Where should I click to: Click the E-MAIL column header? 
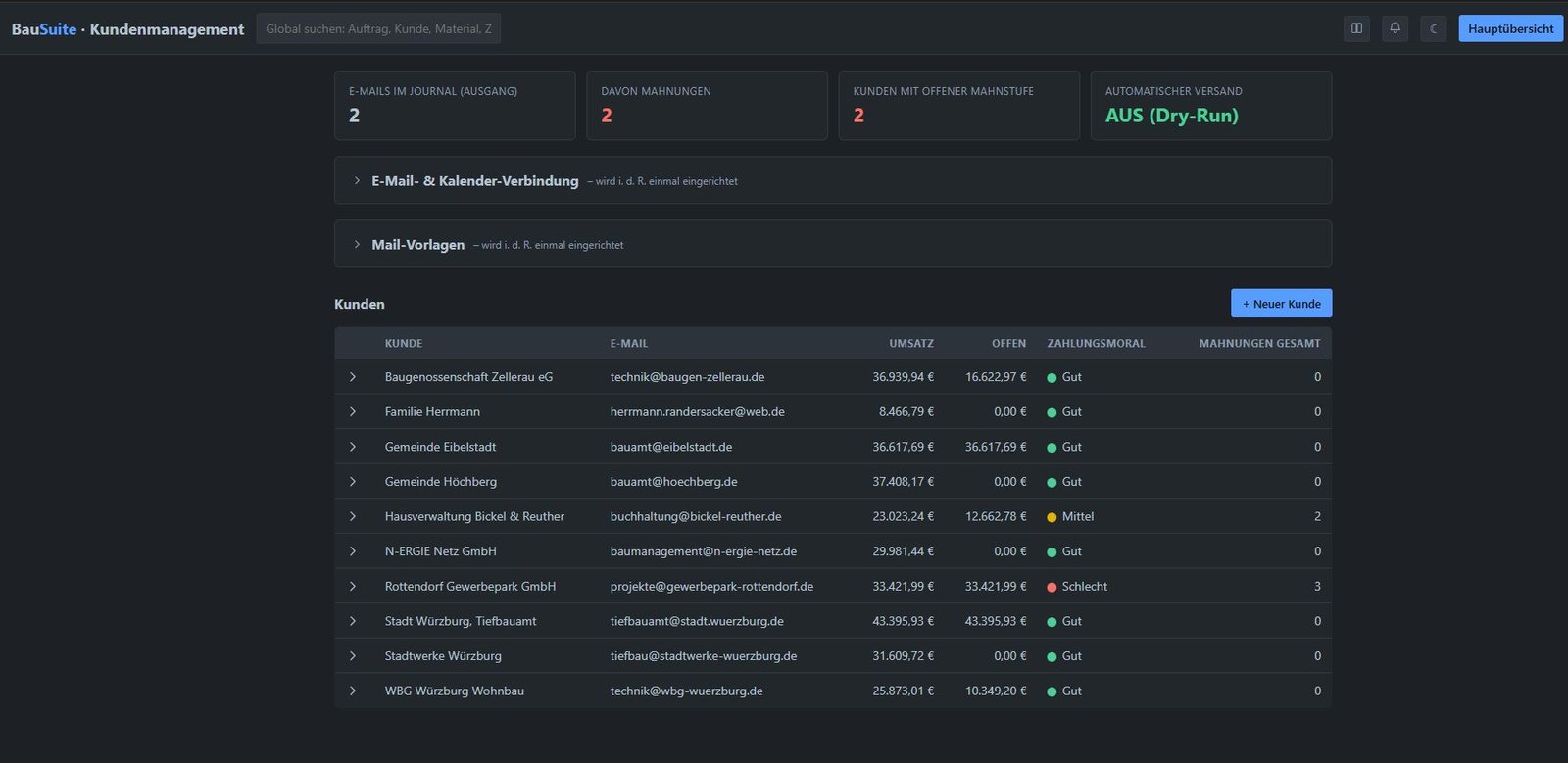tap(629, 344)
